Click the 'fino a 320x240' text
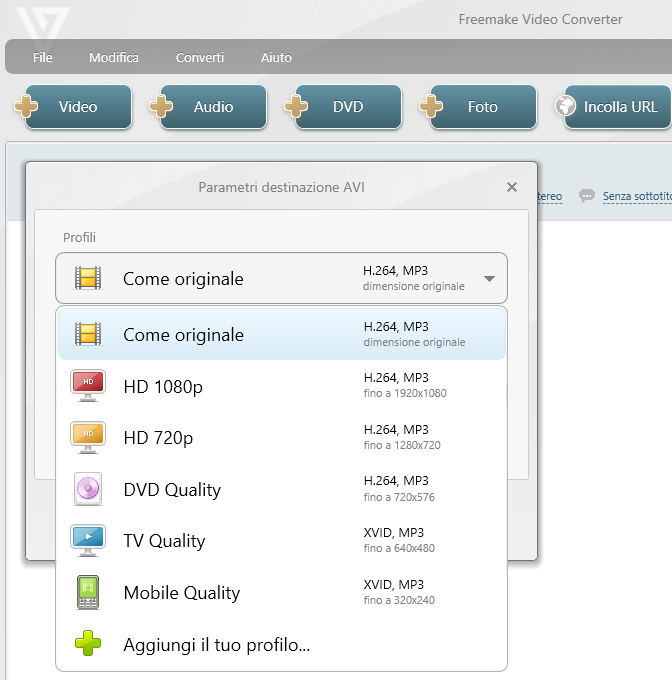The image size is (672, 680). [399, 600]
